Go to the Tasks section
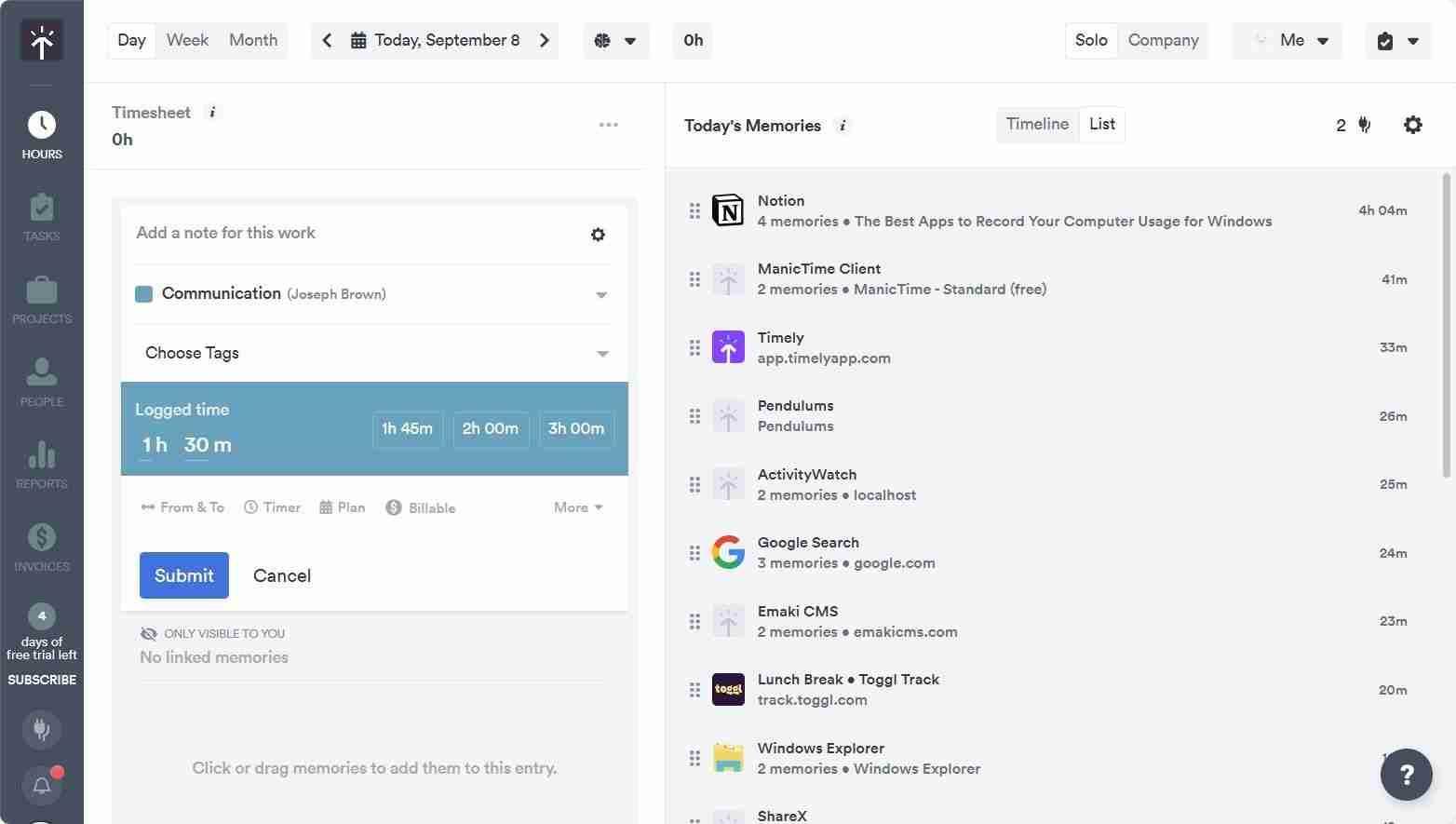This screenshot has height=824, width=1456. (42, 217)
